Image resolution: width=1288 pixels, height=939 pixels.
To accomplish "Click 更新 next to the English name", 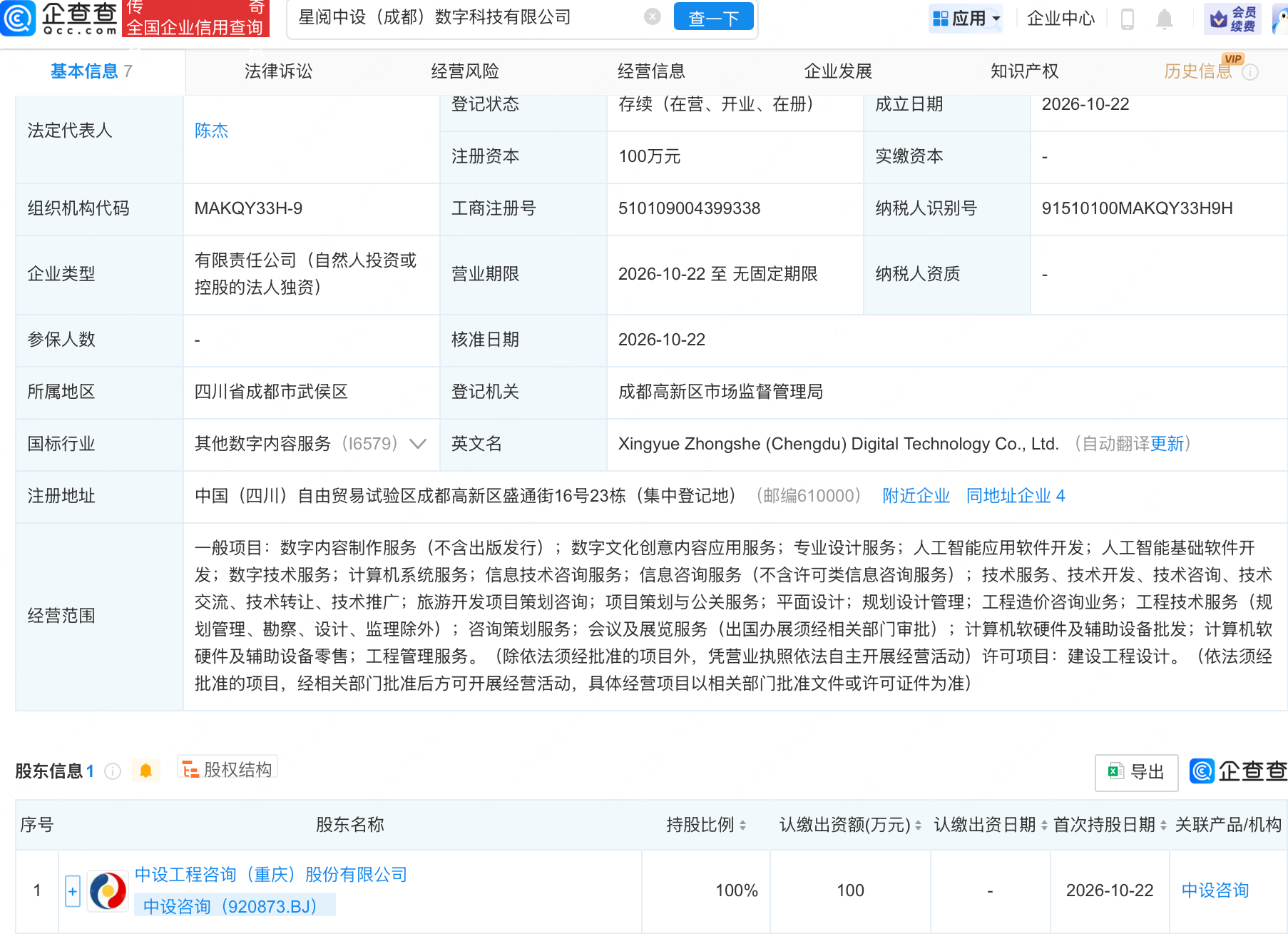I will (1167, 444).
